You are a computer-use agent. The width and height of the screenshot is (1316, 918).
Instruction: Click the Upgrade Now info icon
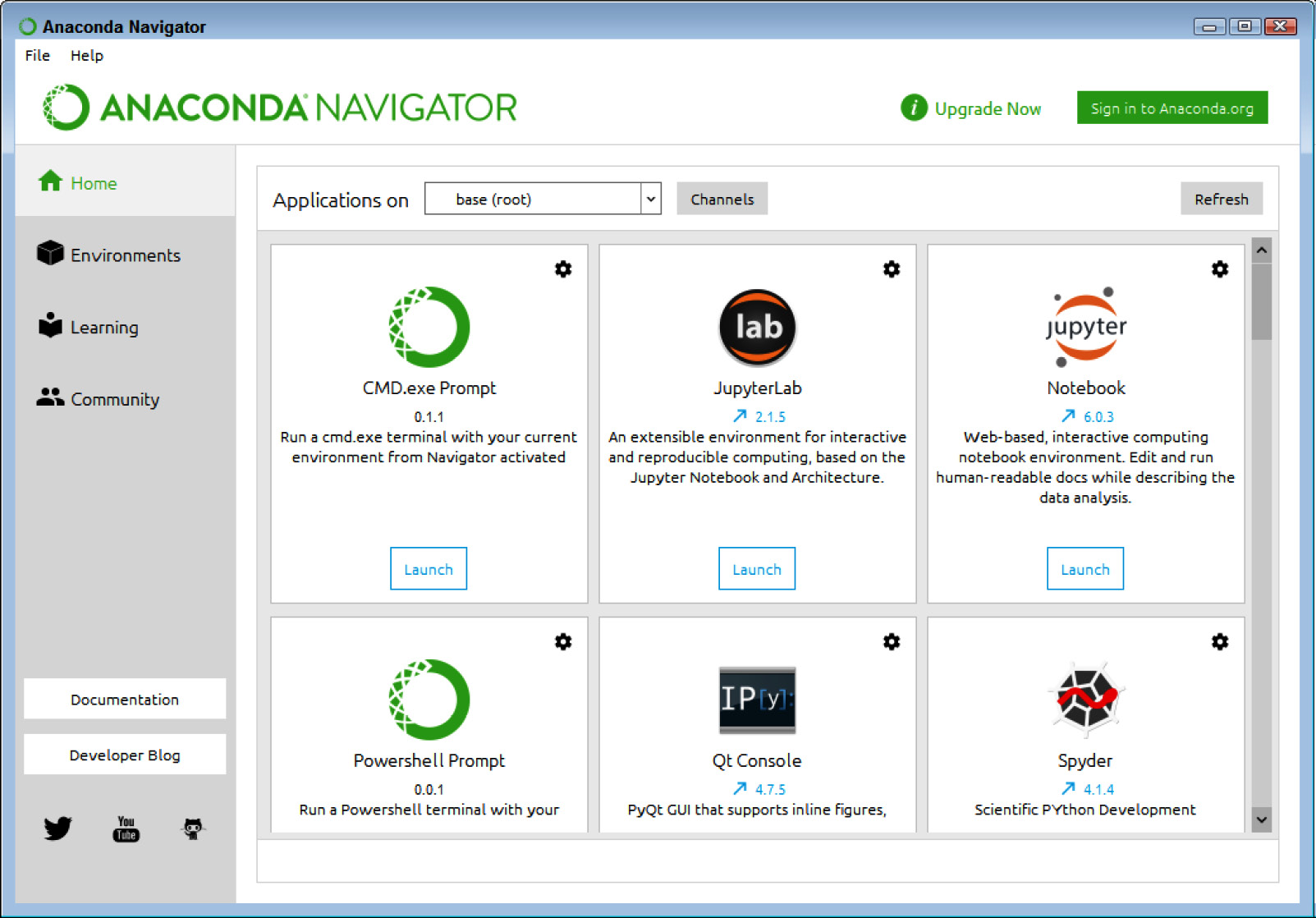(x=913, y=108)
